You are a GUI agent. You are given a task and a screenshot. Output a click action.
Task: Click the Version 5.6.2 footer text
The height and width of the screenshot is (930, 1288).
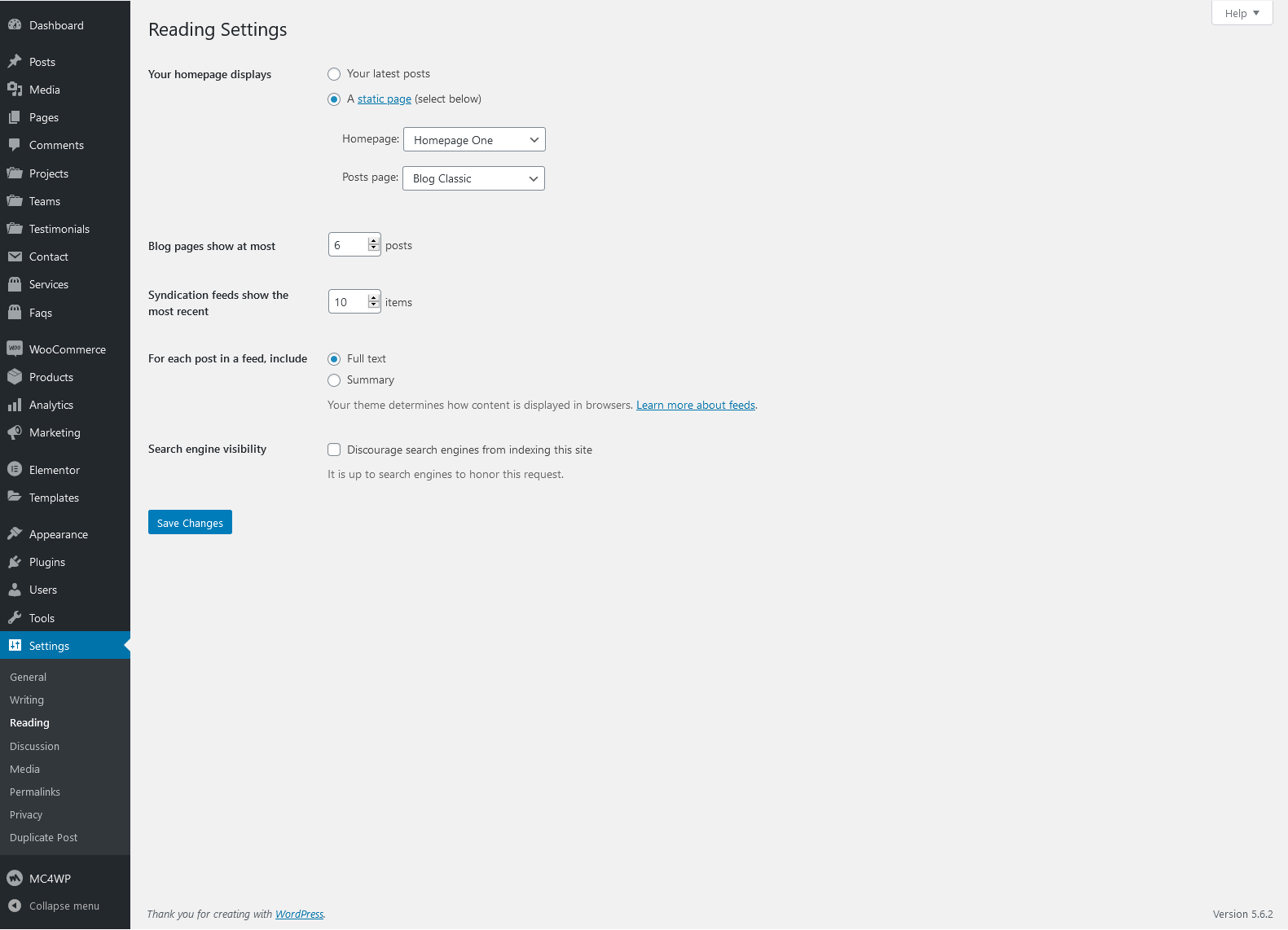tap(1242, 915)
